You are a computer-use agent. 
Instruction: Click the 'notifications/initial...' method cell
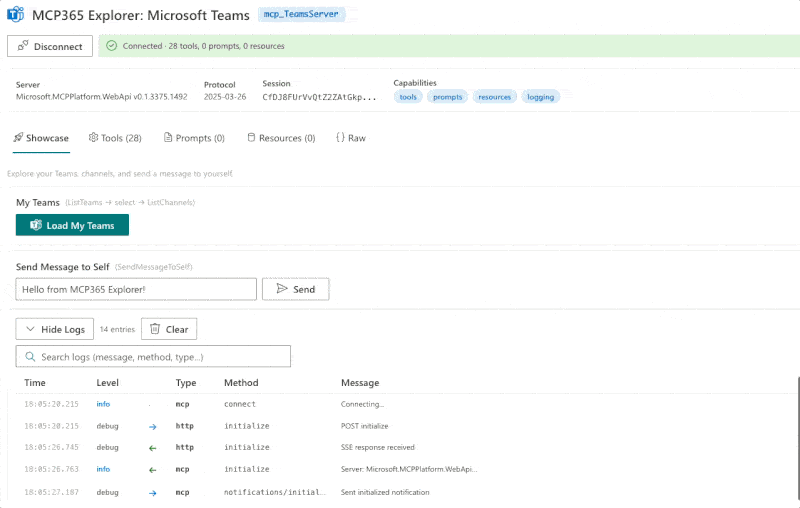click(275, 493)
